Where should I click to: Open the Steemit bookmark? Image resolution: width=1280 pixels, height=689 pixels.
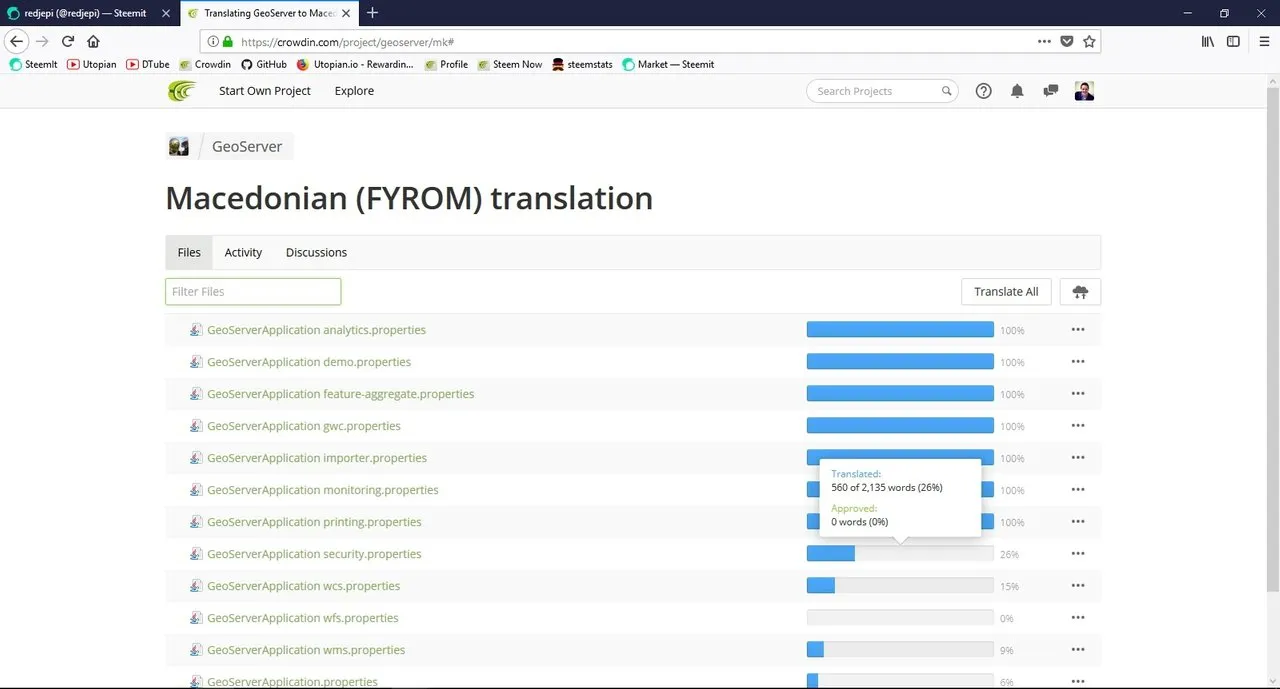click(34, 64)
